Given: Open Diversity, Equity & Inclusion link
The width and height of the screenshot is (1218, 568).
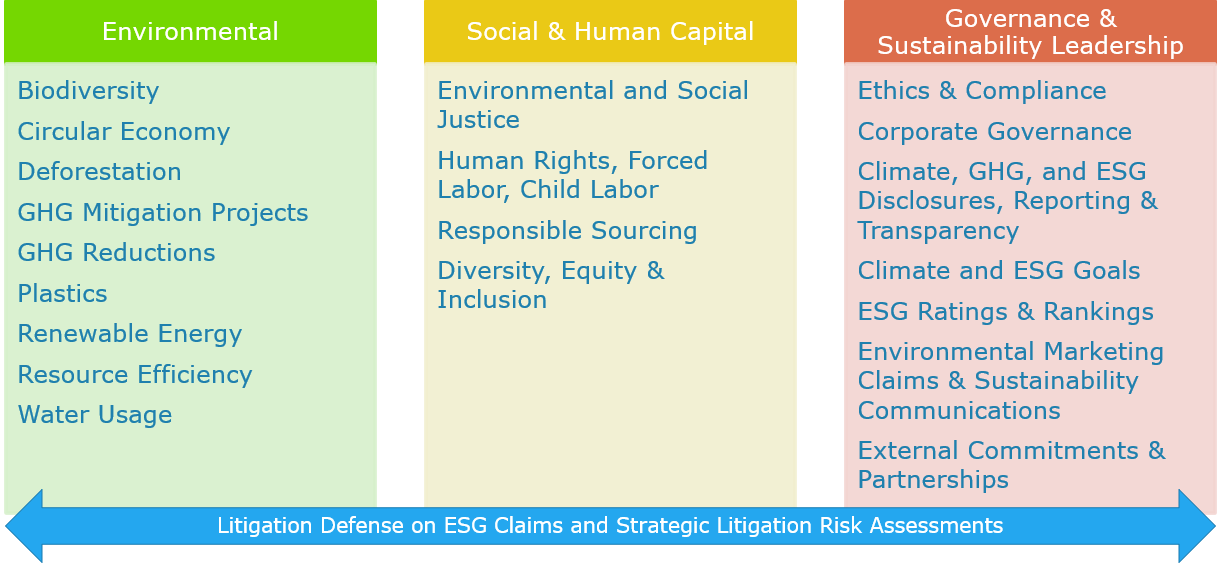Looking at the screenshot, I should coord(551,286).
